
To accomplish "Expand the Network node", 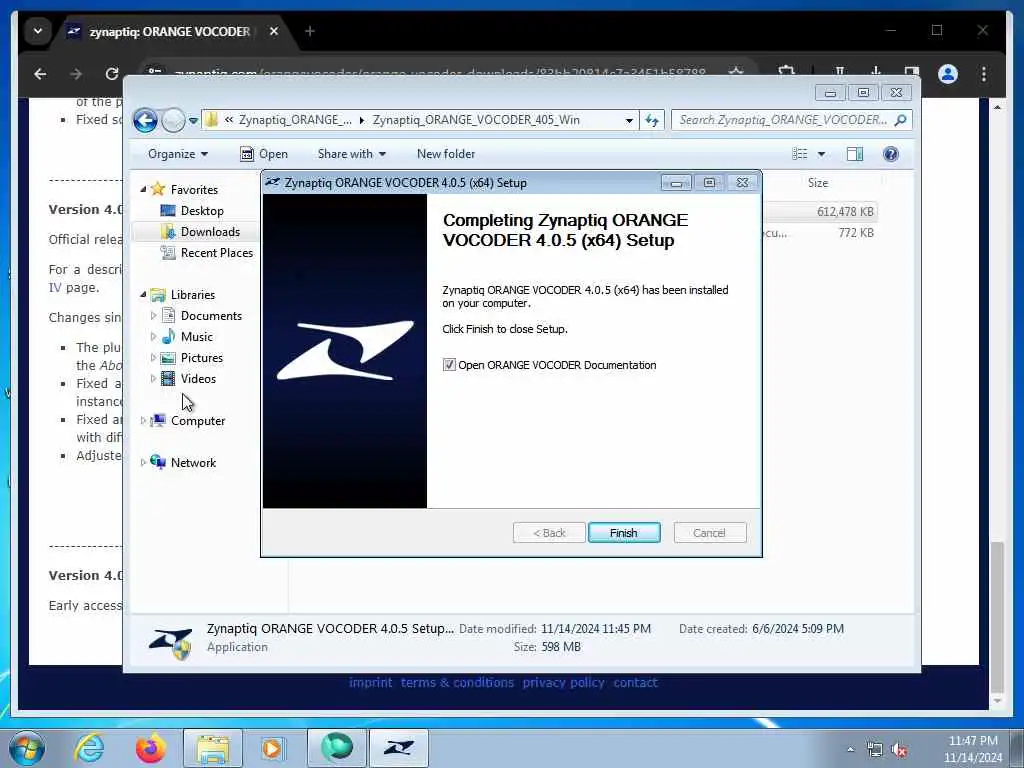I will click(x=143, y=462).
